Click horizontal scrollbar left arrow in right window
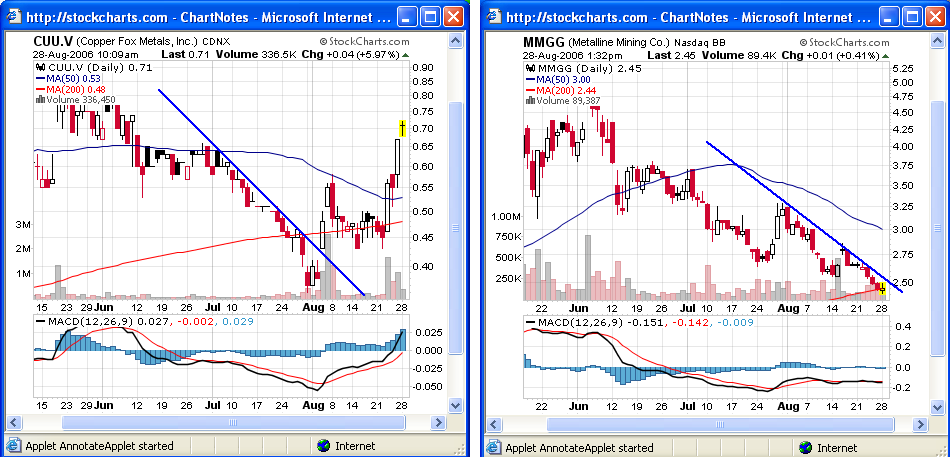The height and width of the screenshot is (457, 950). 494,424
